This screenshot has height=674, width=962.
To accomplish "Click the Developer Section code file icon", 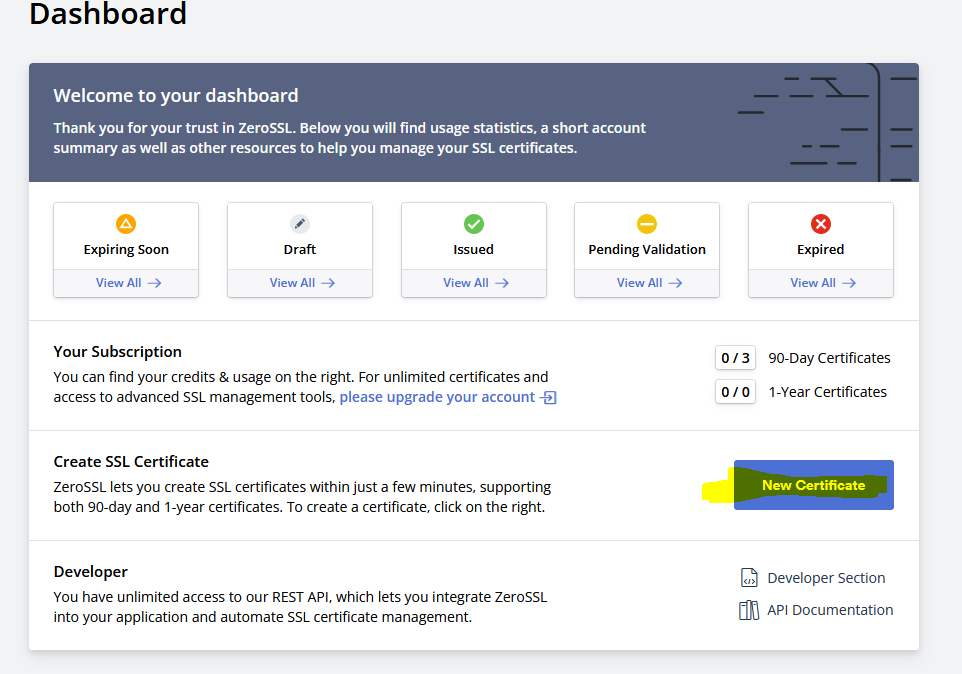I will pos(749,578).
